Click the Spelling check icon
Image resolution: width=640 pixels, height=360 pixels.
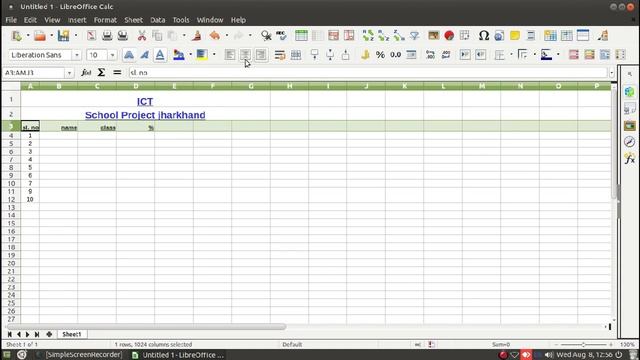coord(281,36)
